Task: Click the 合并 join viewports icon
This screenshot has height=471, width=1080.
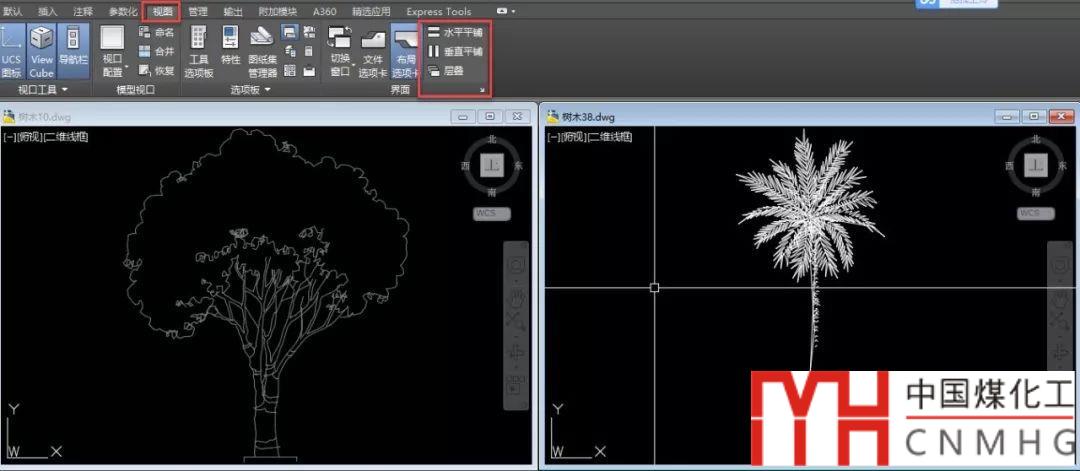Action: coord(145,51)
